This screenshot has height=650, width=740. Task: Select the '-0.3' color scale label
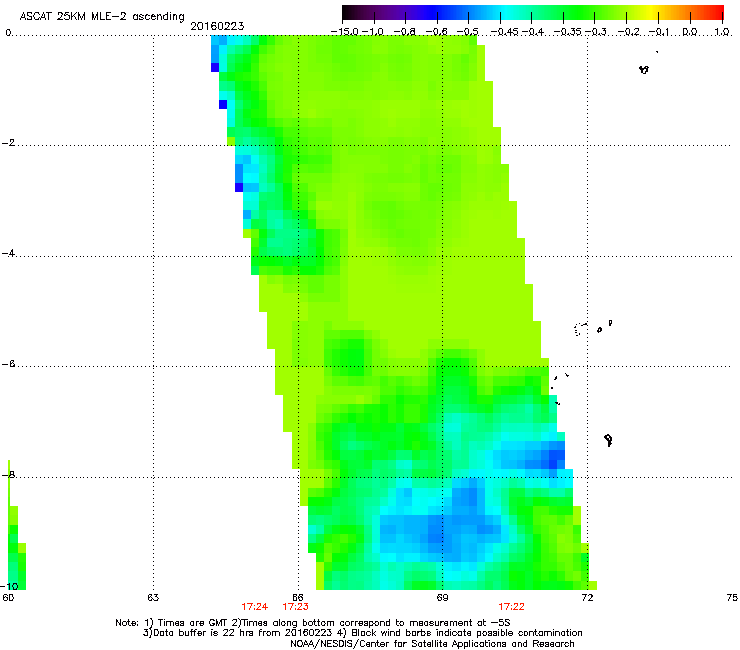pyautogui.click(x=596, y=32)
